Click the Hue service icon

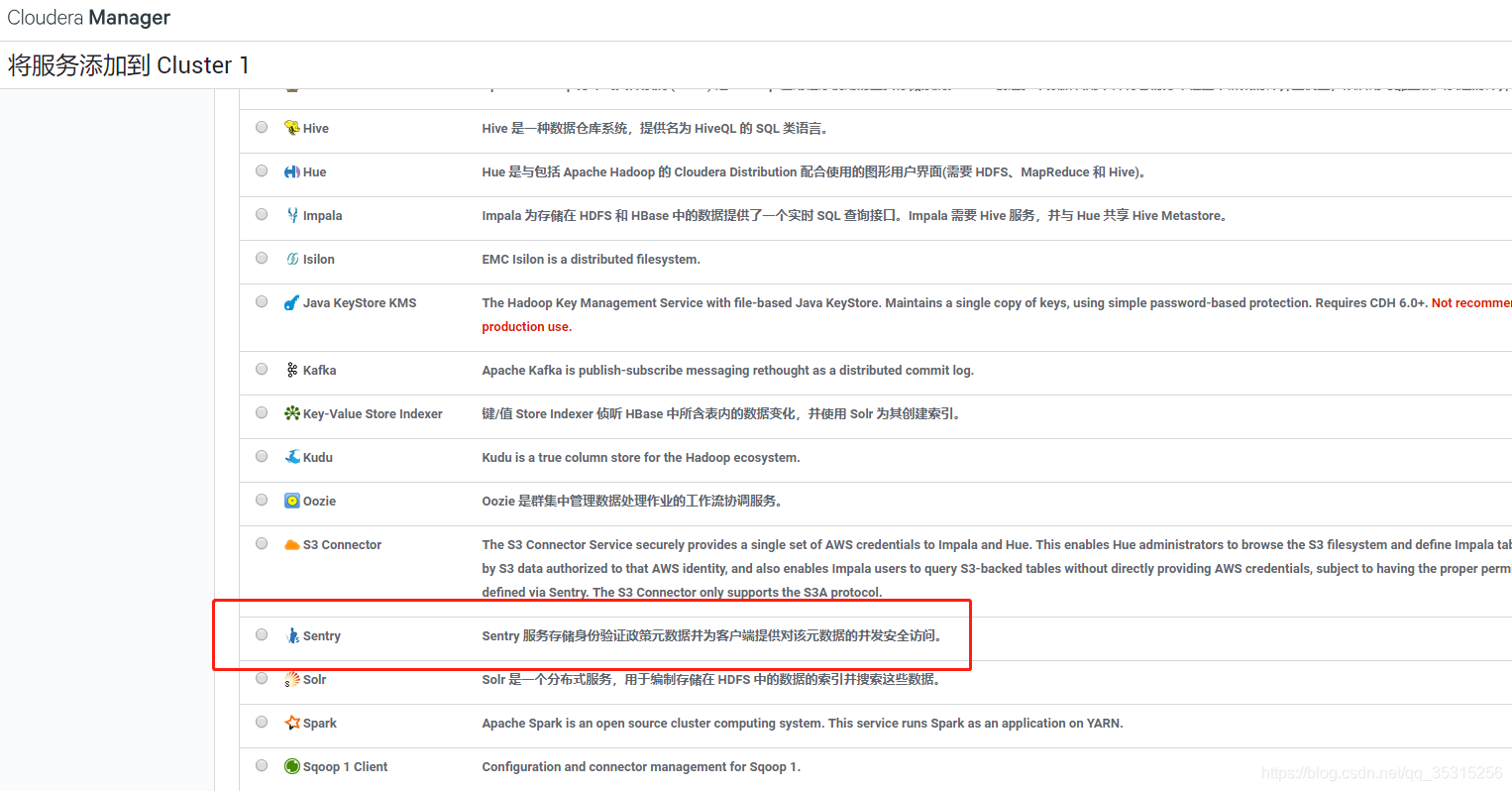[292, 171]
